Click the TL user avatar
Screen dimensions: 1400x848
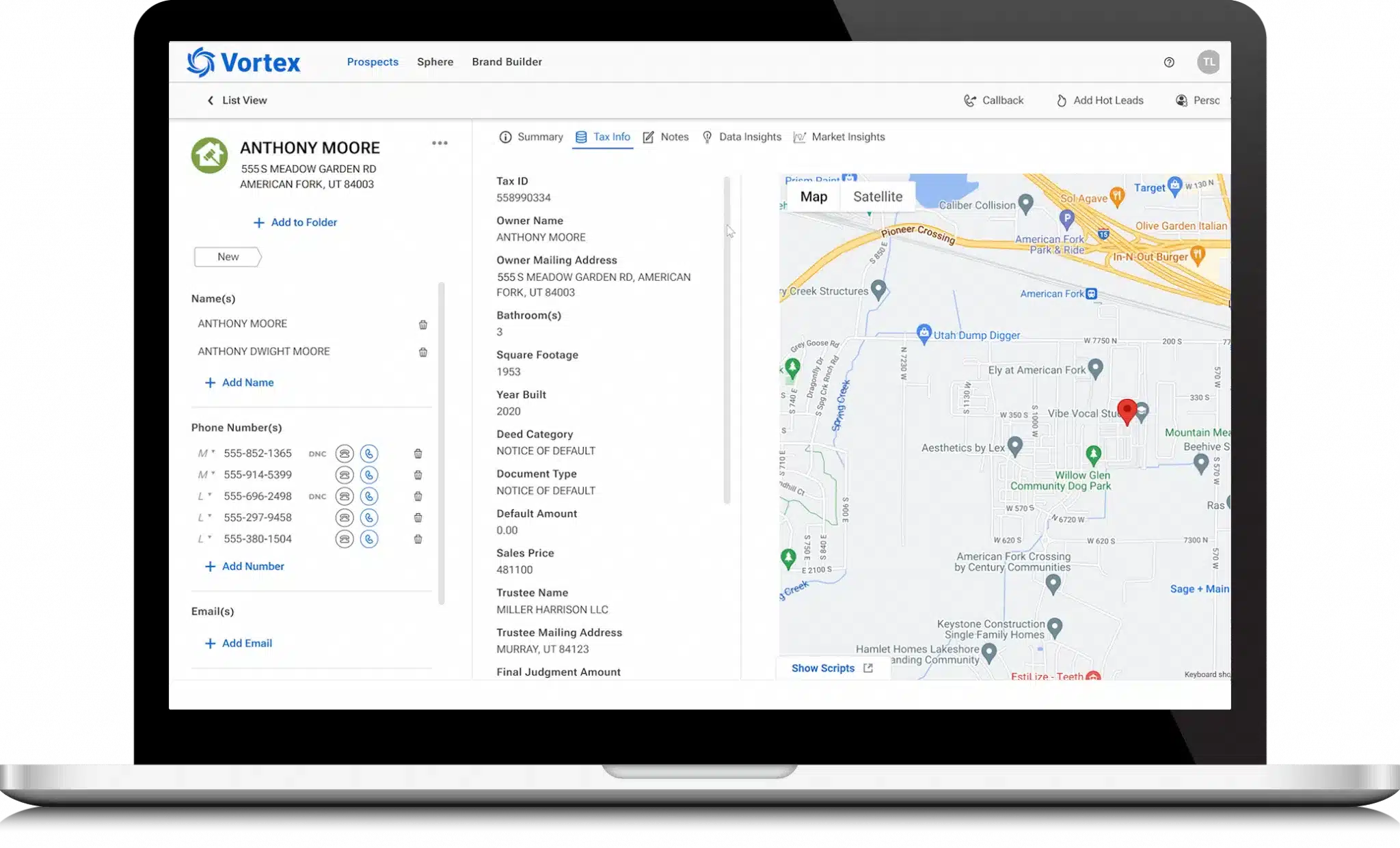coord(1209,61)
